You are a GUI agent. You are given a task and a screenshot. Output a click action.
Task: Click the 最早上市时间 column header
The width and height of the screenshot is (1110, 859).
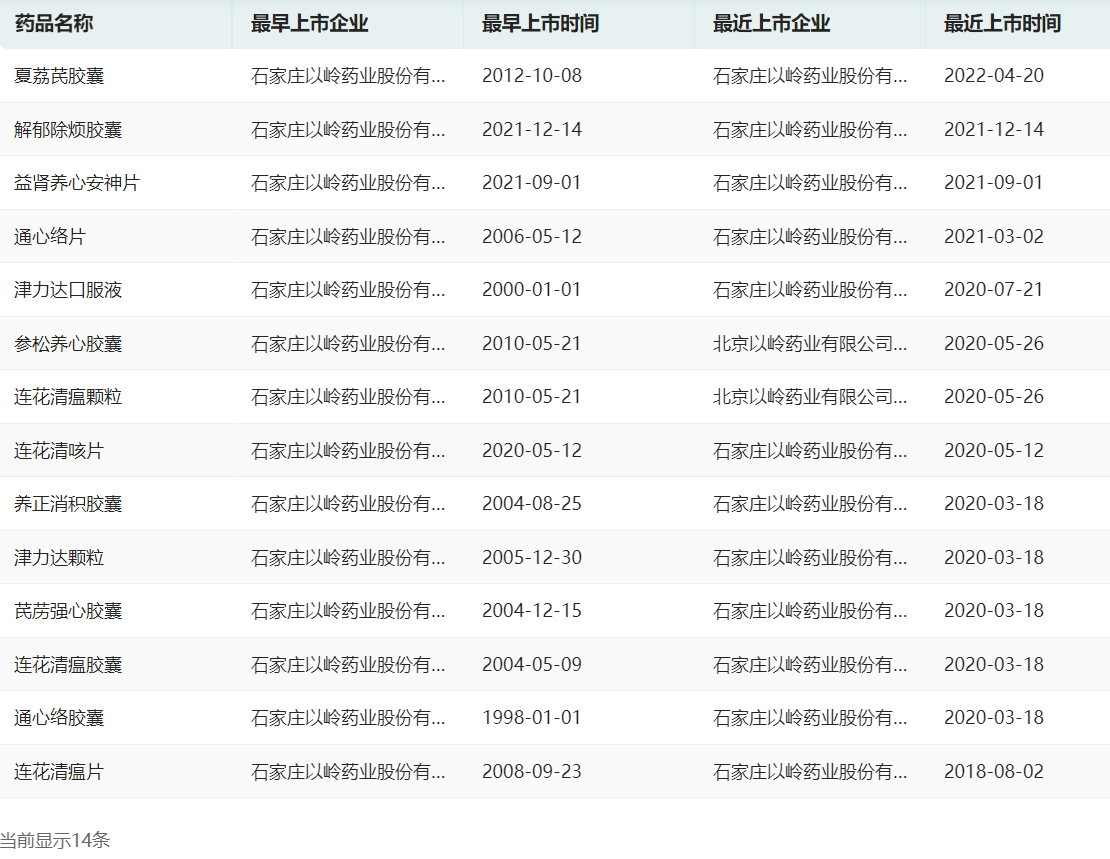tap(540, 24)
